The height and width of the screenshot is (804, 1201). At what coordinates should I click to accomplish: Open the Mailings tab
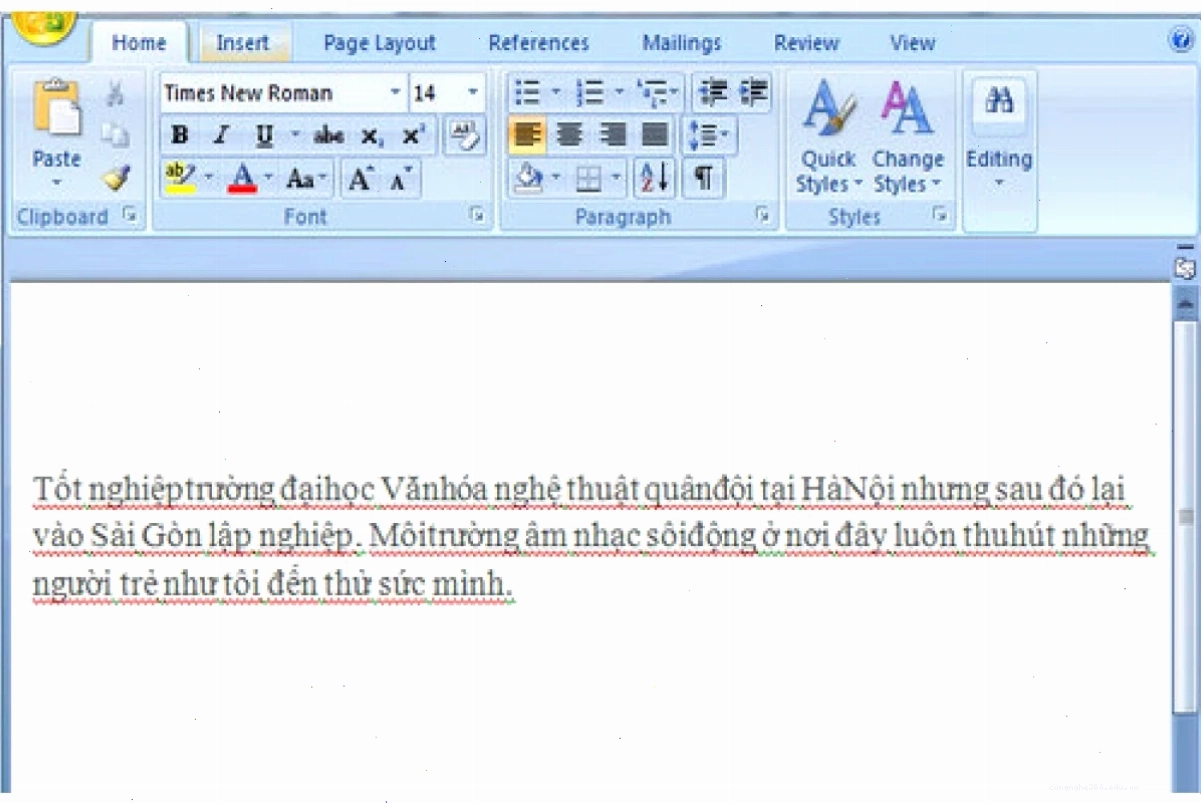pos(682,43)
